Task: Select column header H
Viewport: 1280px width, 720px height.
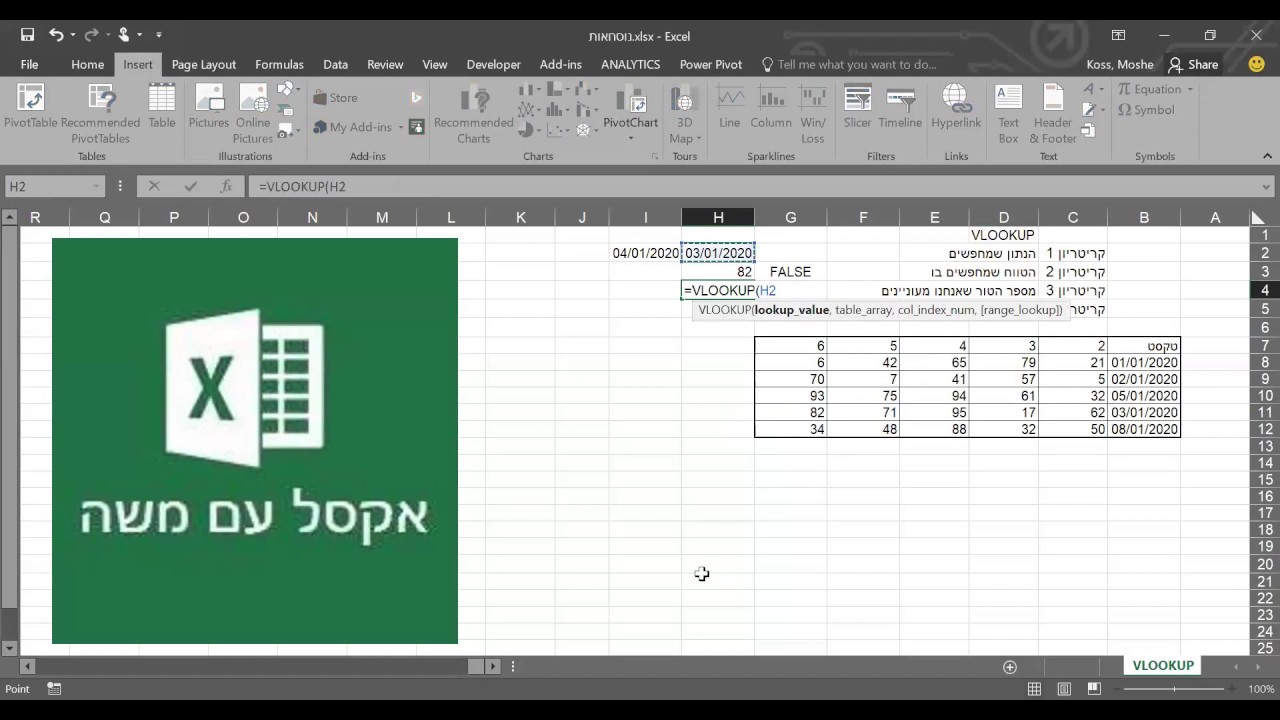Action: (718, 217)
